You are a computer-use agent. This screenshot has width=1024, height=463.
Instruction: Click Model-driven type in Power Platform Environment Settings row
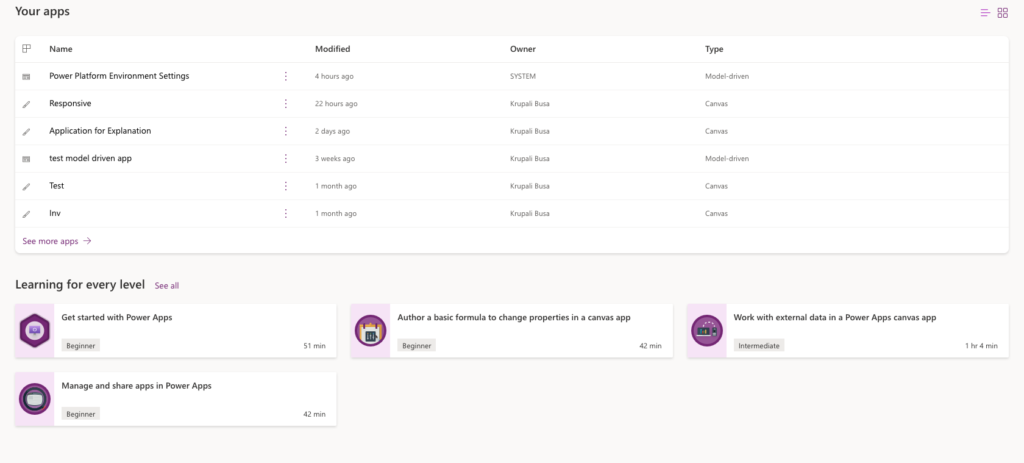[727, 76]
